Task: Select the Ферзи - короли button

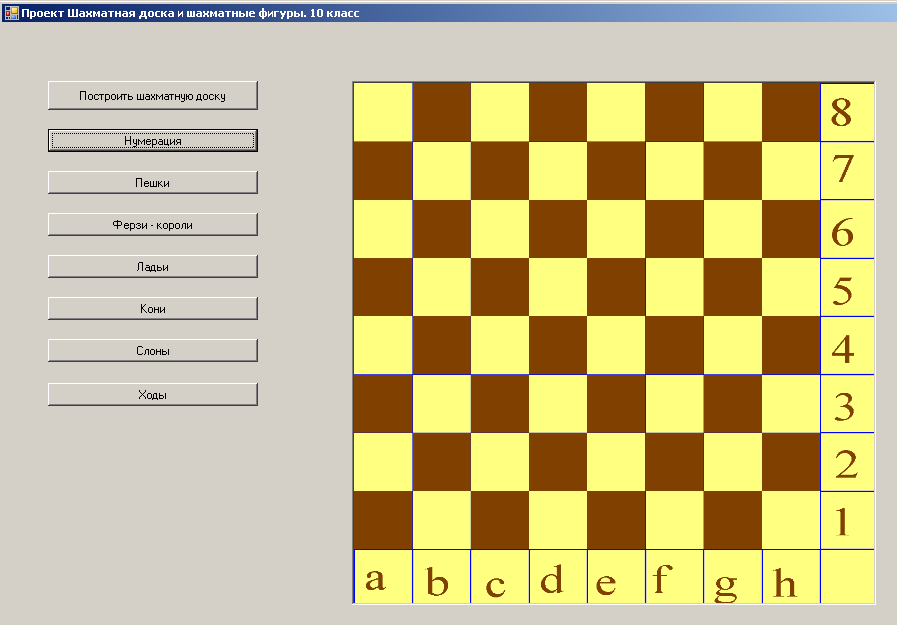Action: [x=153, y=225]
